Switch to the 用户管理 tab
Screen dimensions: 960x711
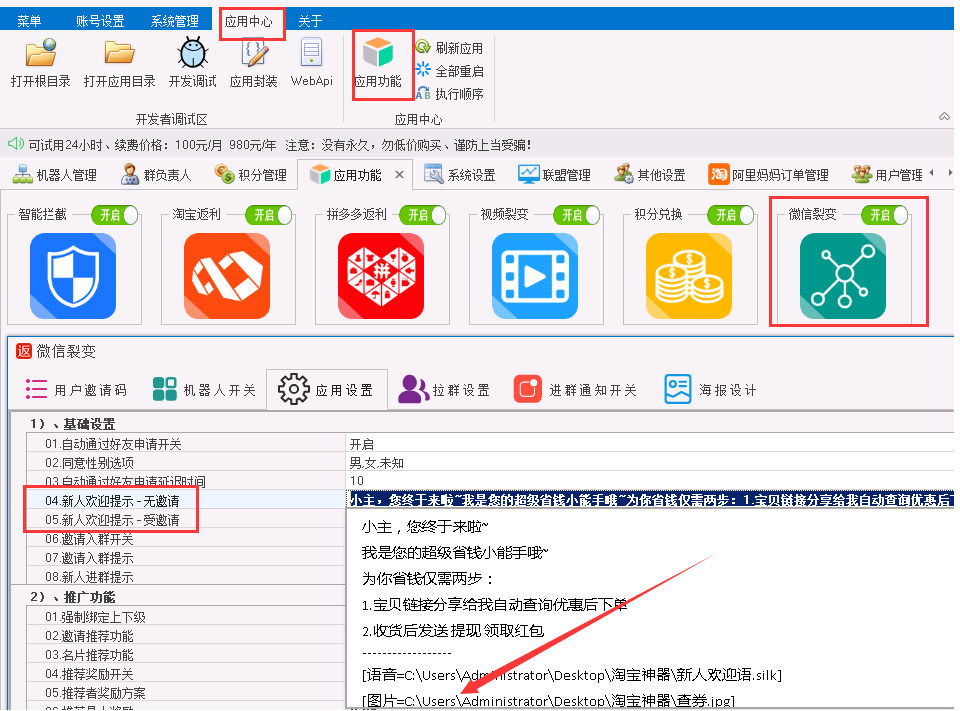(x=887, y=175)
